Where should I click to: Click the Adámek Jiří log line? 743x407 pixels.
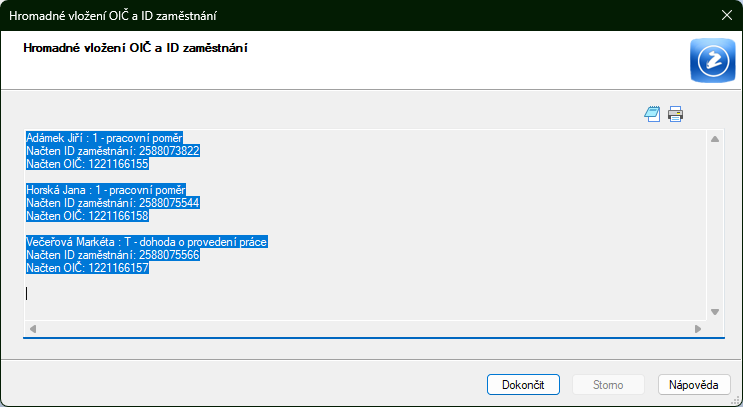[x=104, y=137]
